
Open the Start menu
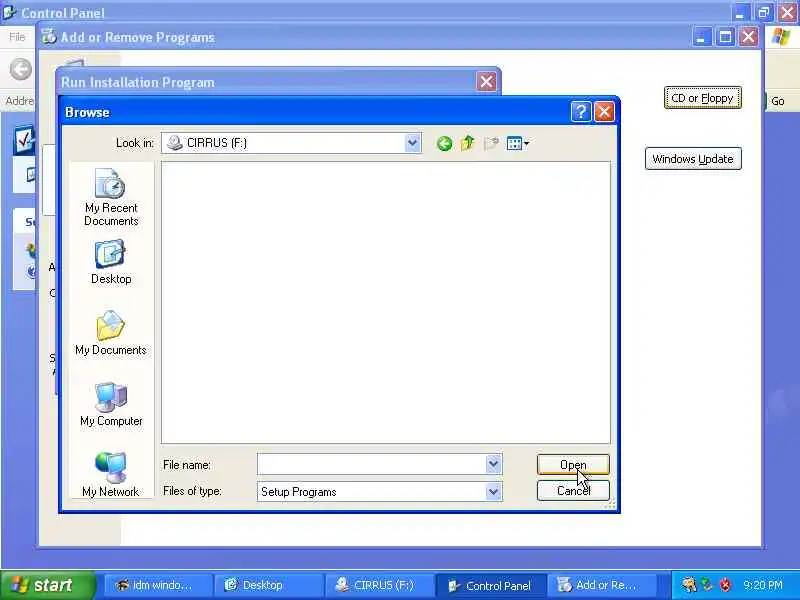pos(47,585)
